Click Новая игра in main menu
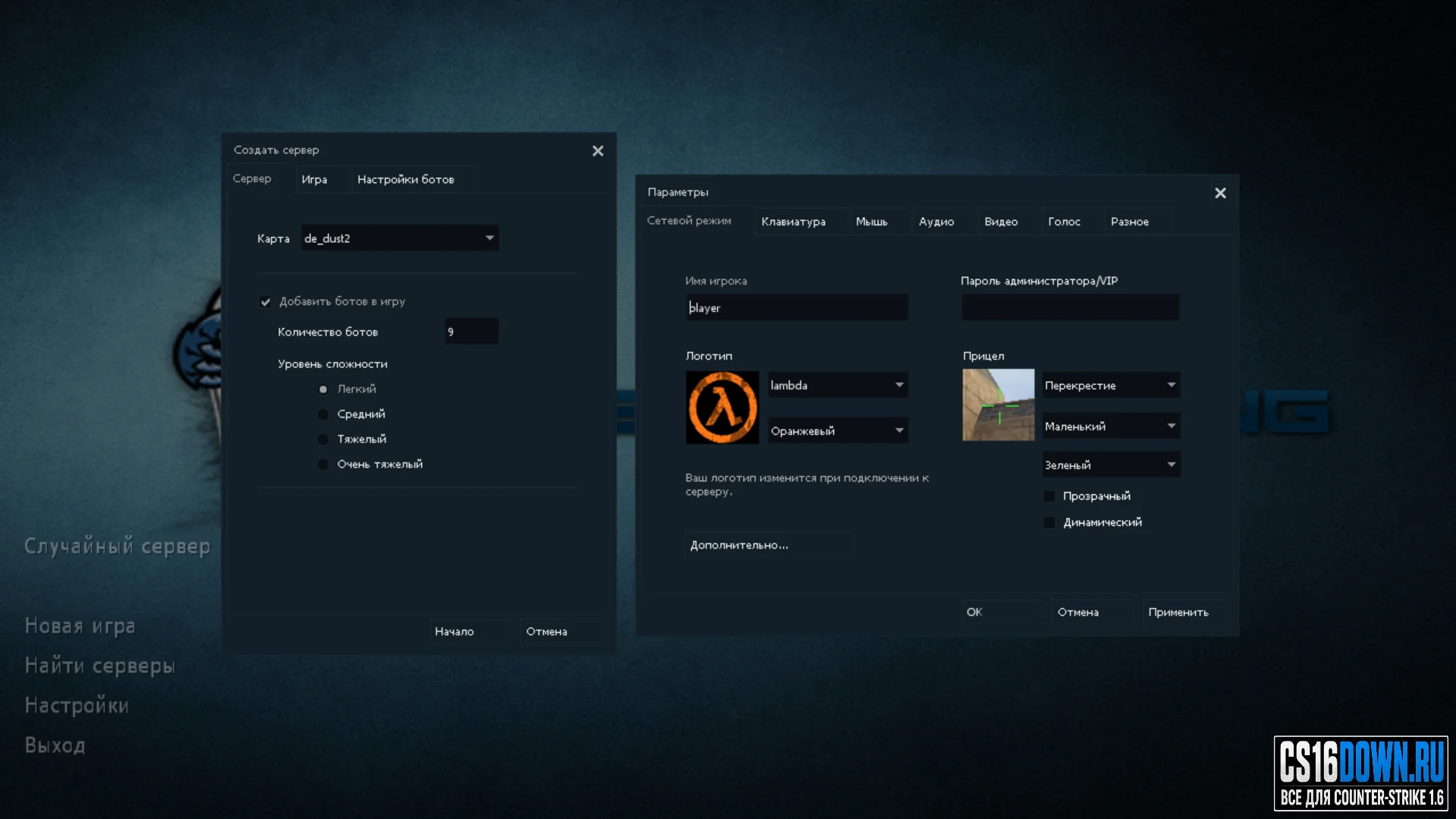This screenshot has width=1456, height=819. click(x=80, y=626)
